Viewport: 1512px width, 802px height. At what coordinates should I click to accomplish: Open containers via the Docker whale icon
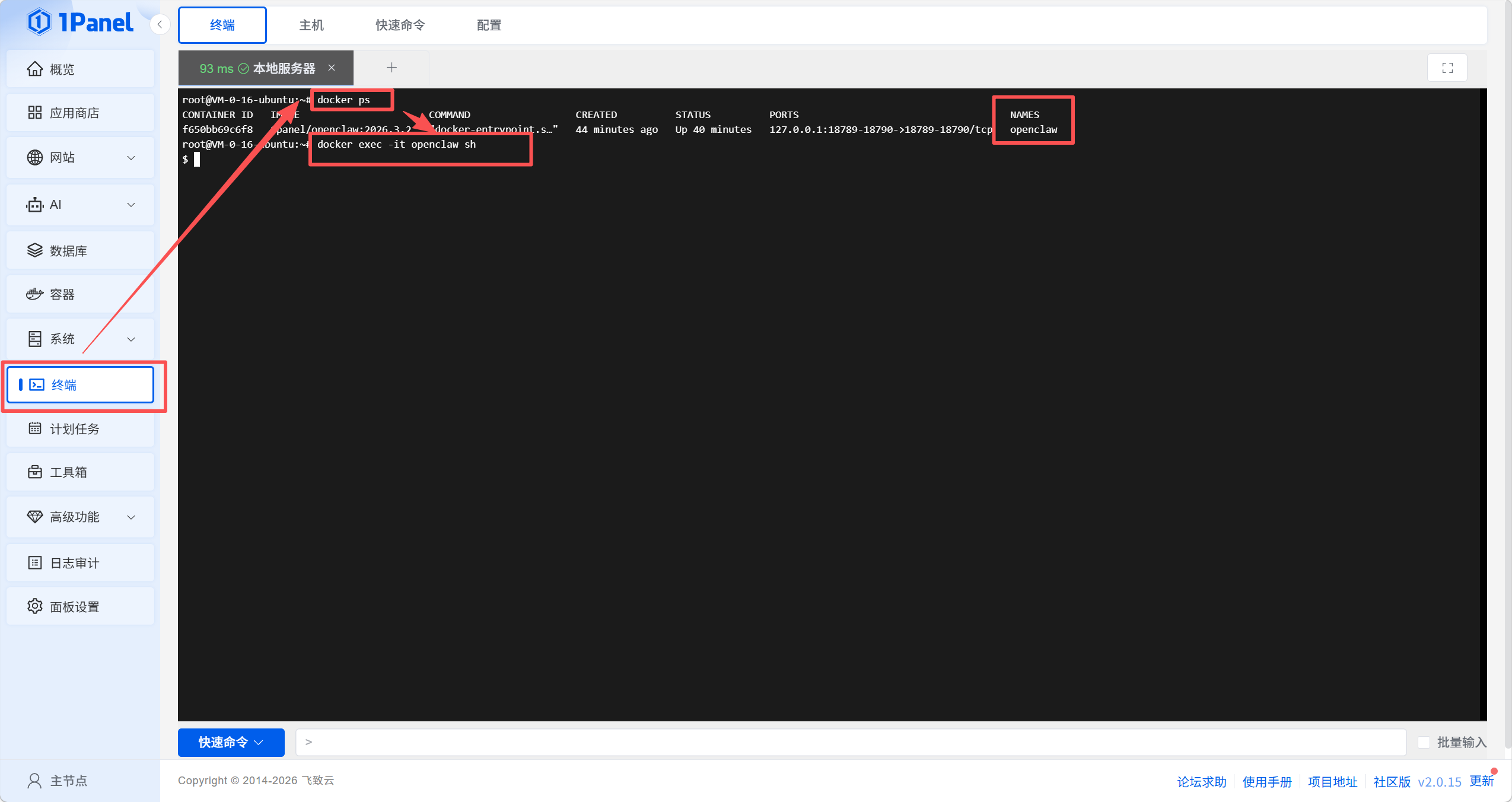(35, 294)
